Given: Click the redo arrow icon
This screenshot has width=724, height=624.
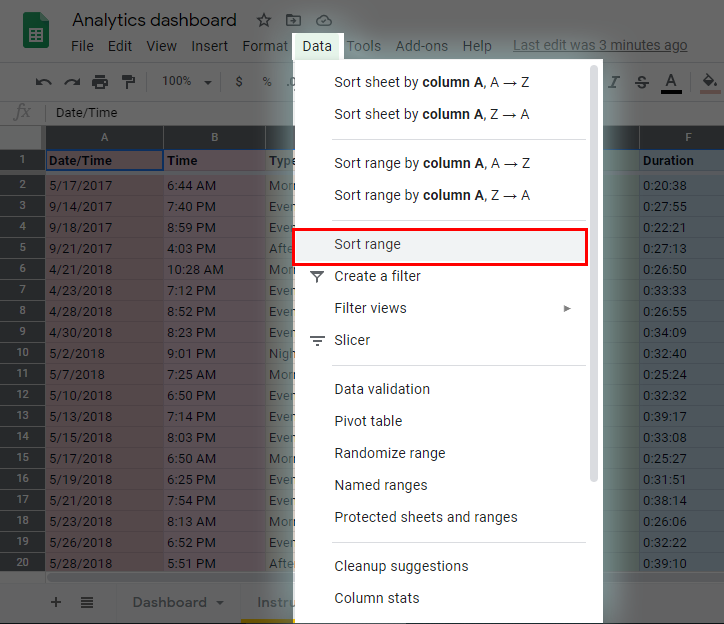Looking at the screenshot, I should 71,82.
